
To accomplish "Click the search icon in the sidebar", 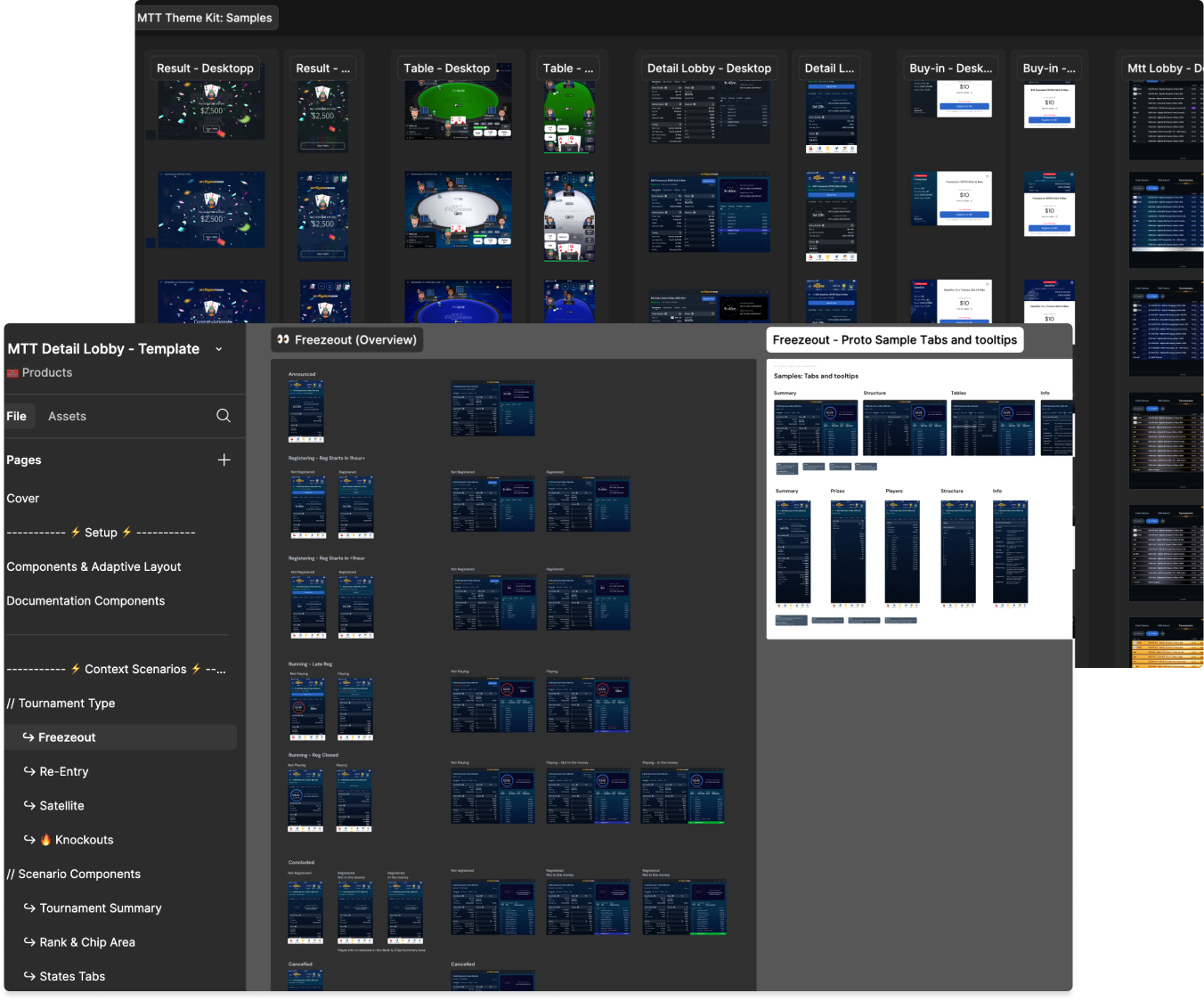I will point(224,416).
